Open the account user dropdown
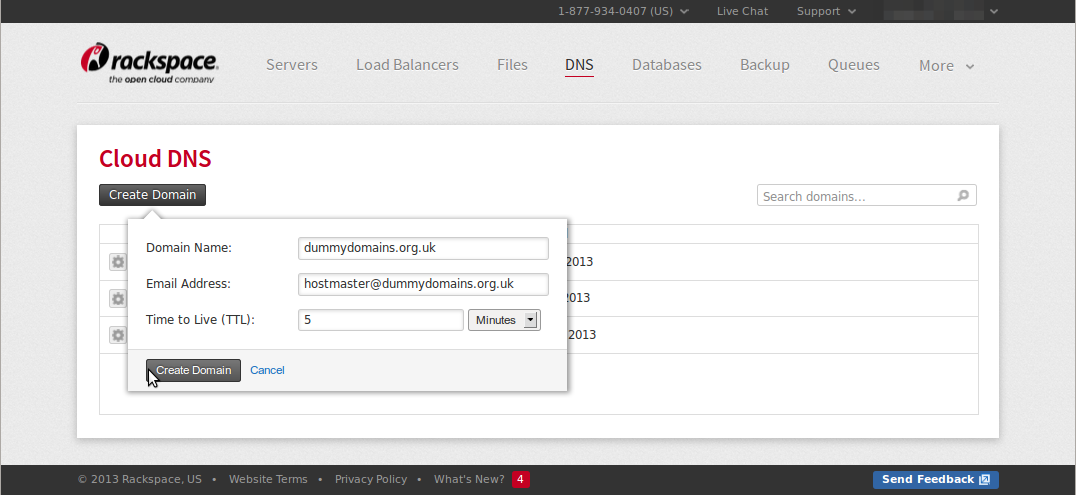The height and width of the screenshot is (495, 1076). (x=940, y=11)
